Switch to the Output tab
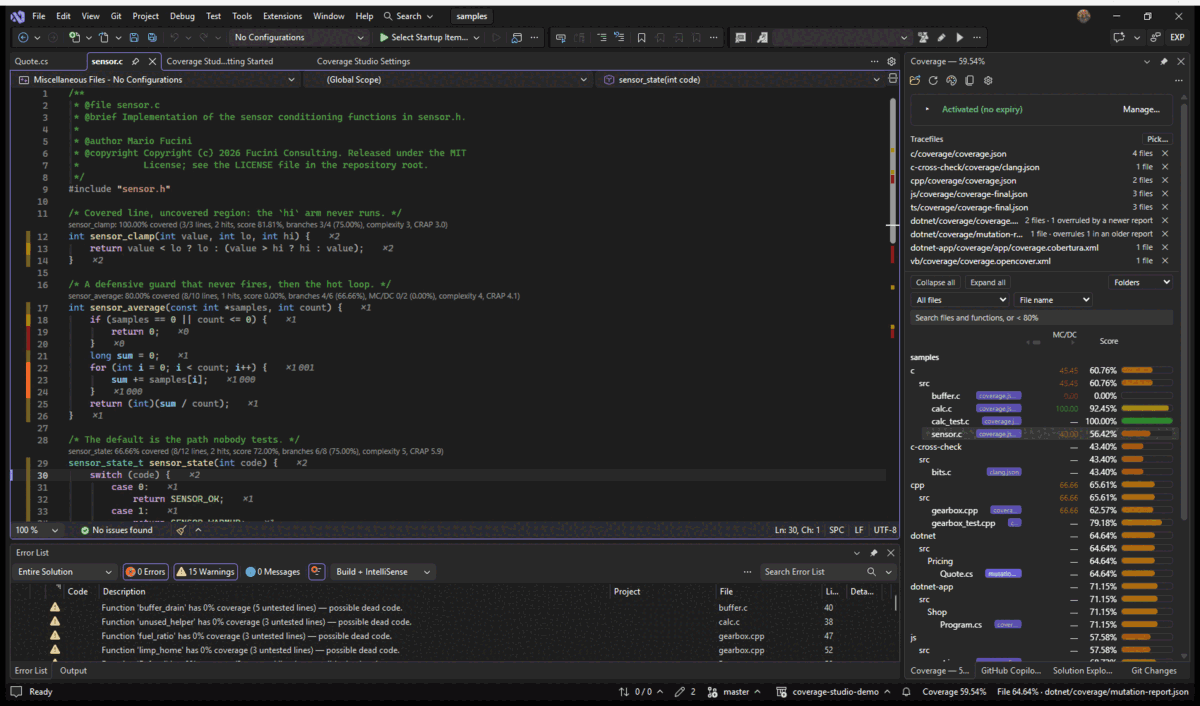The height and width of the screenshot is (706, 1200). [73, 671]
